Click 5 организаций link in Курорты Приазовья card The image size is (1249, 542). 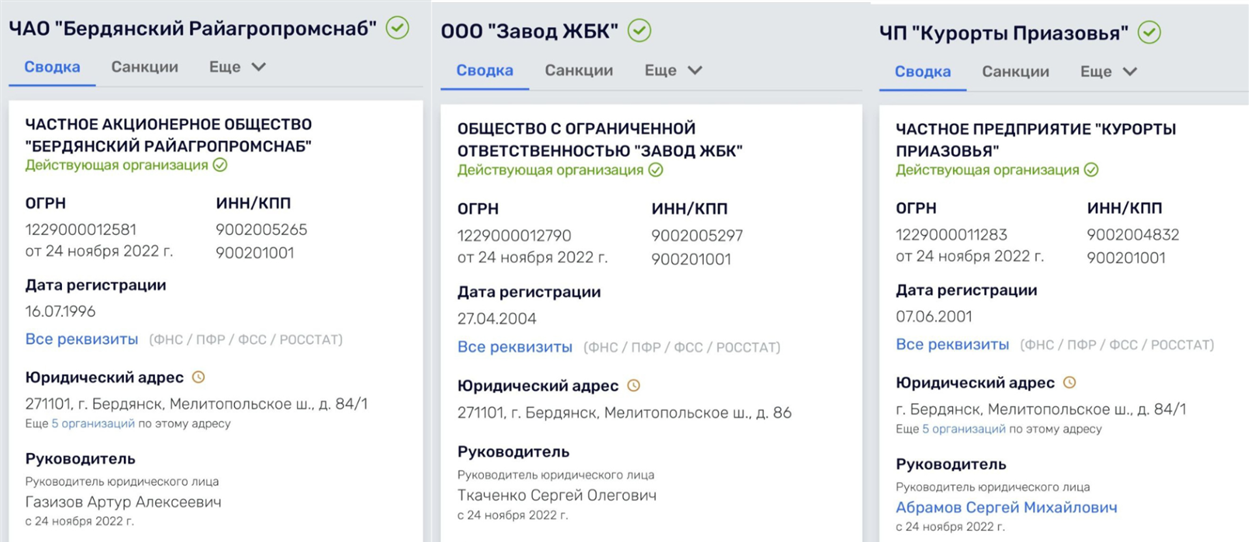coord(963,429)
